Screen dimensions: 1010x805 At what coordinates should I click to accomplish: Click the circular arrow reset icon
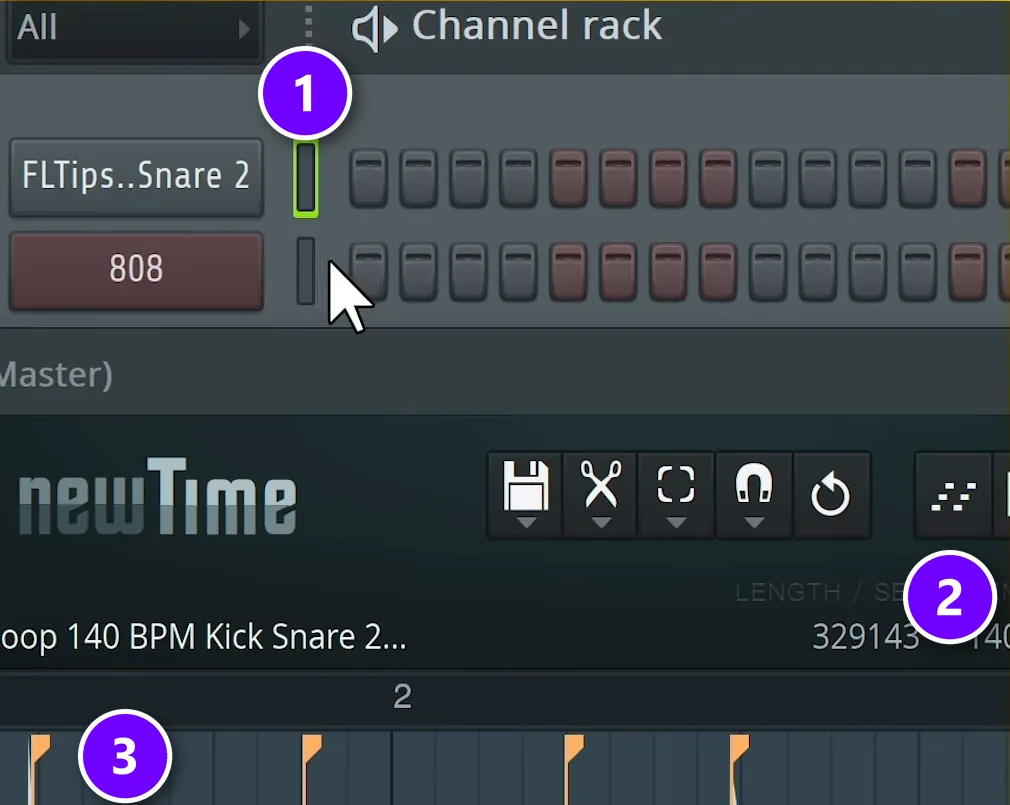pos(830,494)
